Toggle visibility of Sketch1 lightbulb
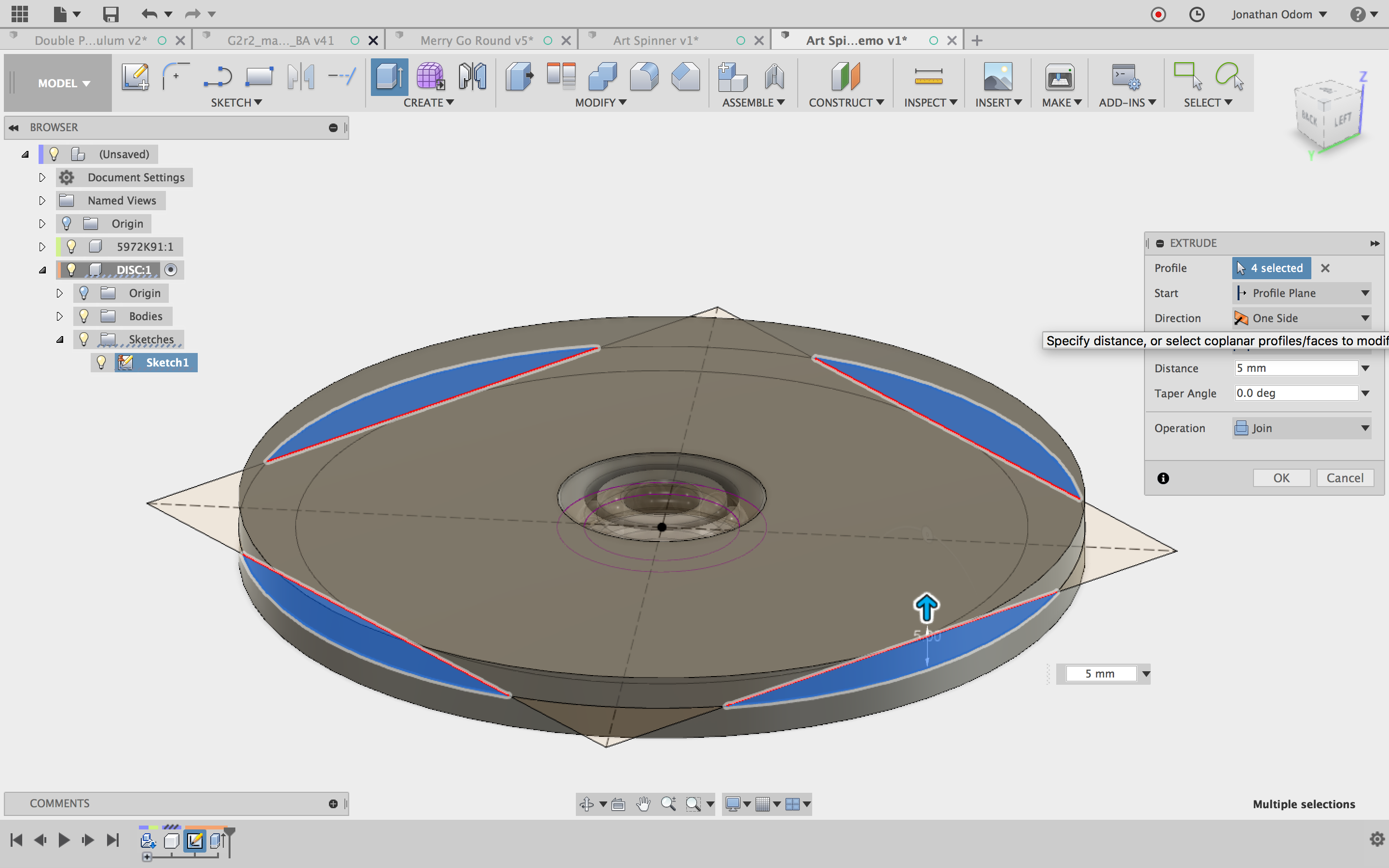Screen dimensions: 1389x868 click(101, 362)
